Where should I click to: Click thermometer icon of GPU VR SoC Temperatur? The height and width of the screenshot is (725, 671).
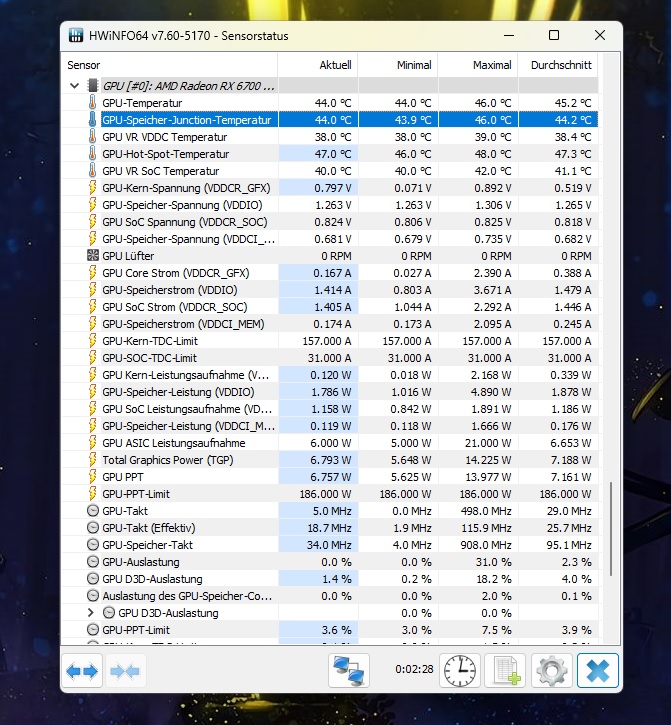point(92,171)
